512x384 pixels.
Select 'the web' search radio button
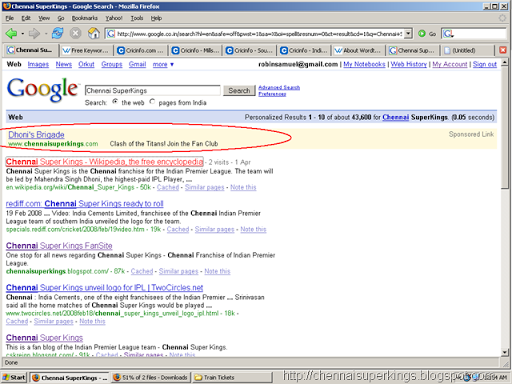pos(115,101)
